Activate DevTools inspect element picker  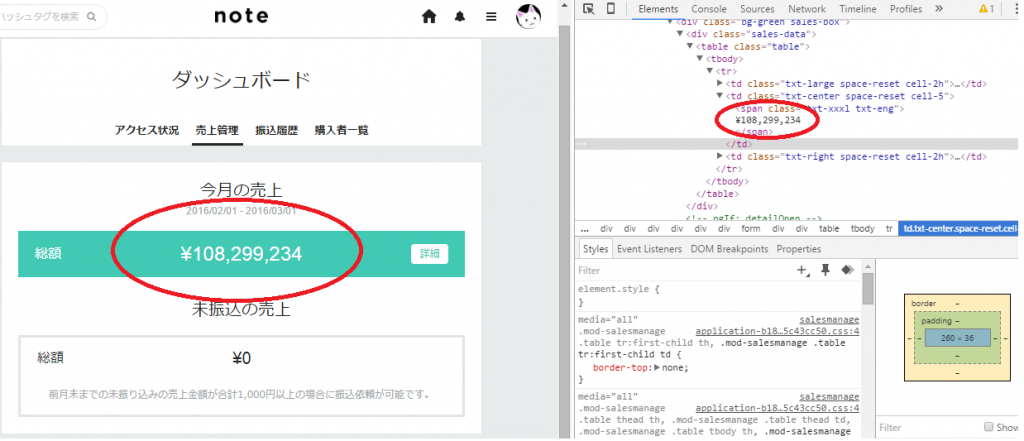pyautogui.click(x=588, y=9)
